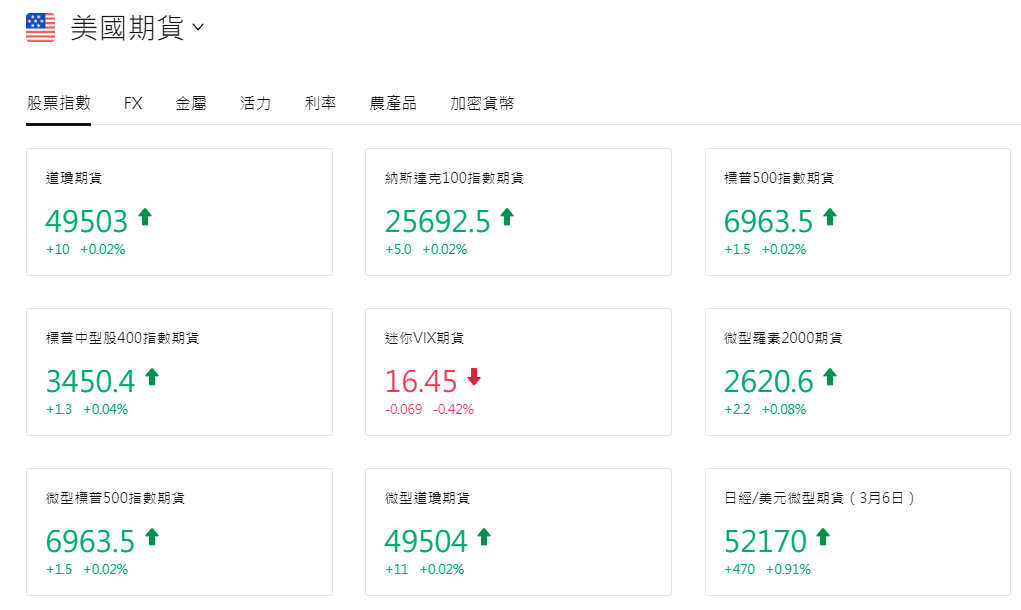Click the 活力 tab
This screenshot has width=1021, height=610.
click(255, 102)
